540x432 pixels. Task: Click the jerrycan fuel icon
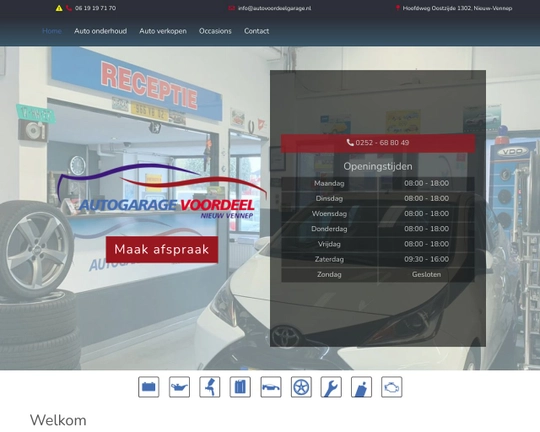[240, 387]
